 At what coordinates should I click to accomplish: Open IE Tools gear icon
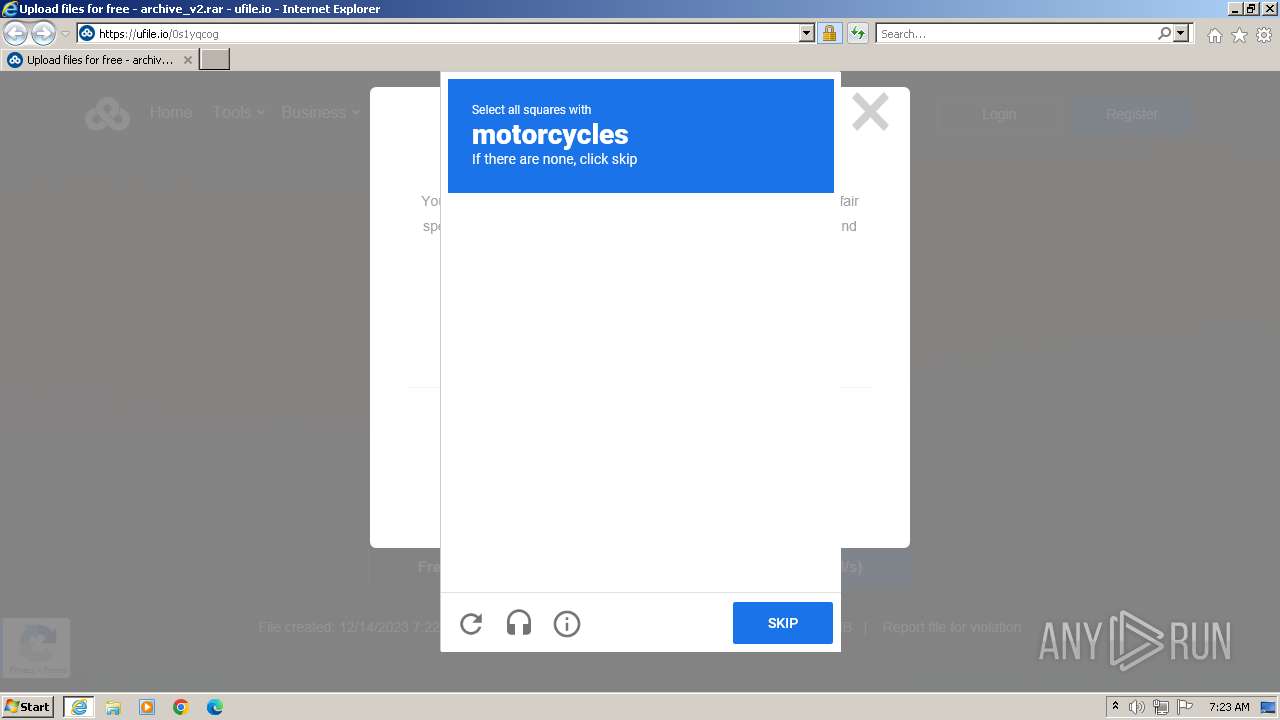point(1264,35)
